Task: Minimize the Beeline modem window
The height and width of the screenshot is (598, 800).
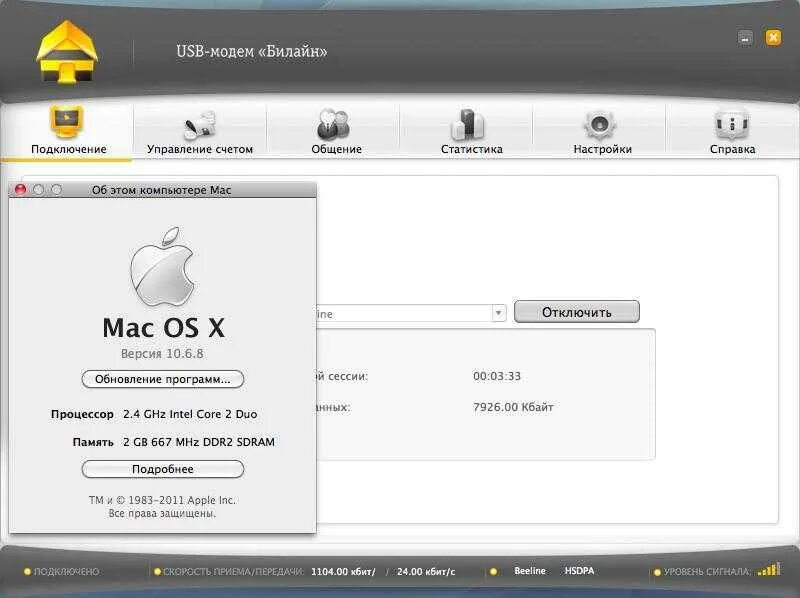Action: (745, 38)
